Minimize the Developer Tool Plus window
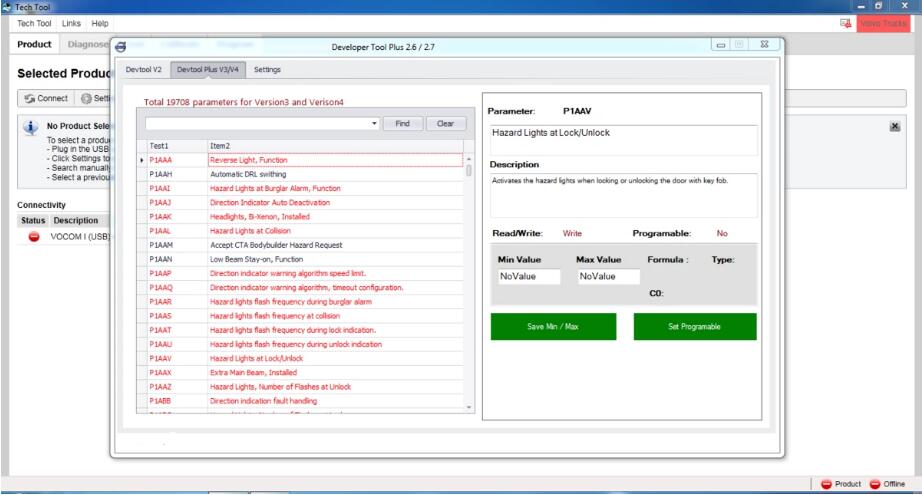 [720, 45]
